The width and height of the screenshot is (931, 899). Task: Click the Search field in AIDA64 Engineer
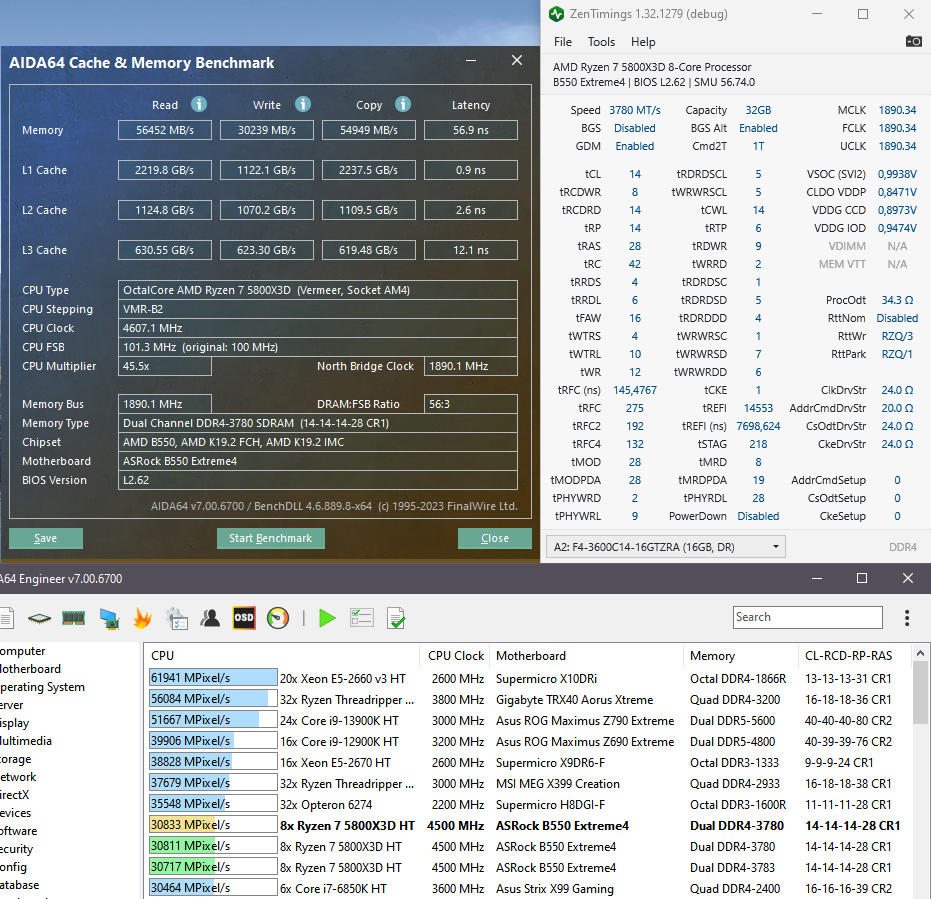point(808,617)
